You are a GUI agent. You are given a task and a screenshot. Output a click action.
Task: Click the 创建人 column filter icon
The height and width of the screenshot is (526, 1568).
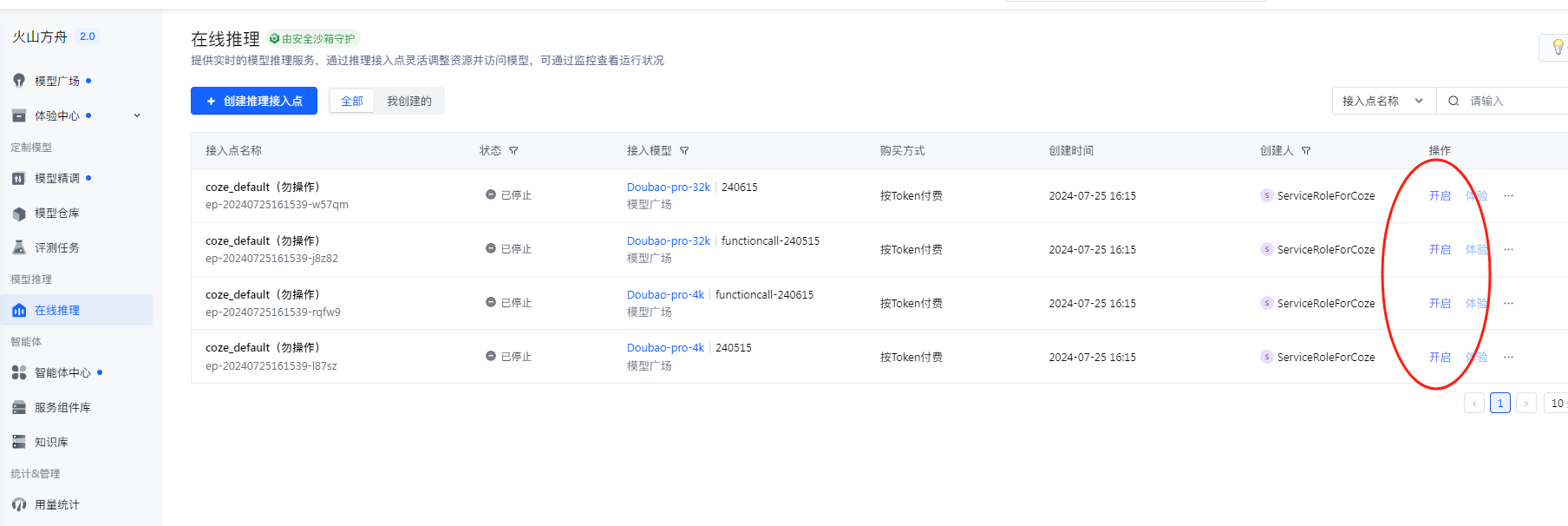tap(1306, 151)
